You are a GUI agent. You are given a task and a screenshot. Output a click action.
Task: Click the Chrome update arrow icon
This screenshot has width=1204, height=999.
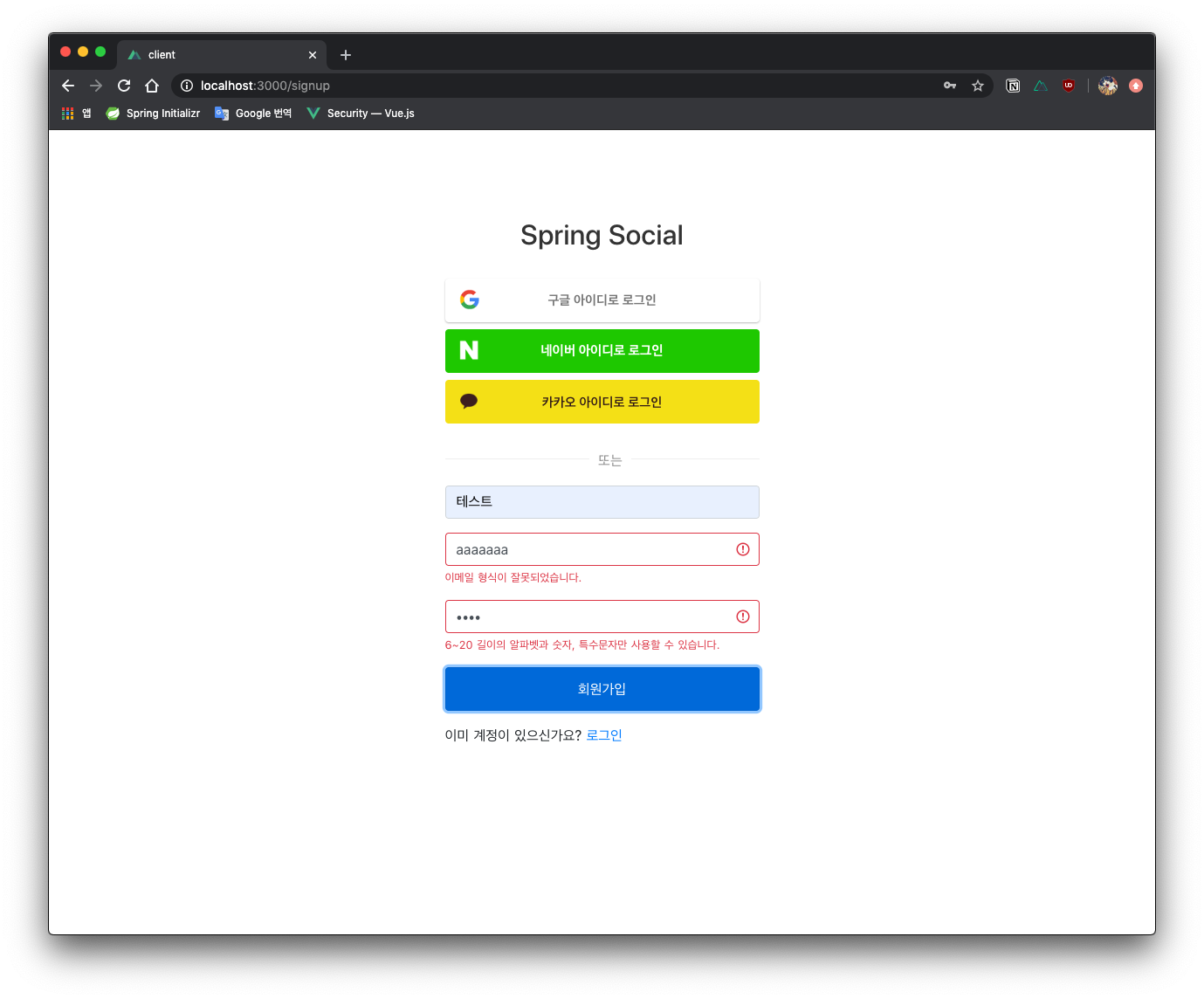[x=1136, y=86]
